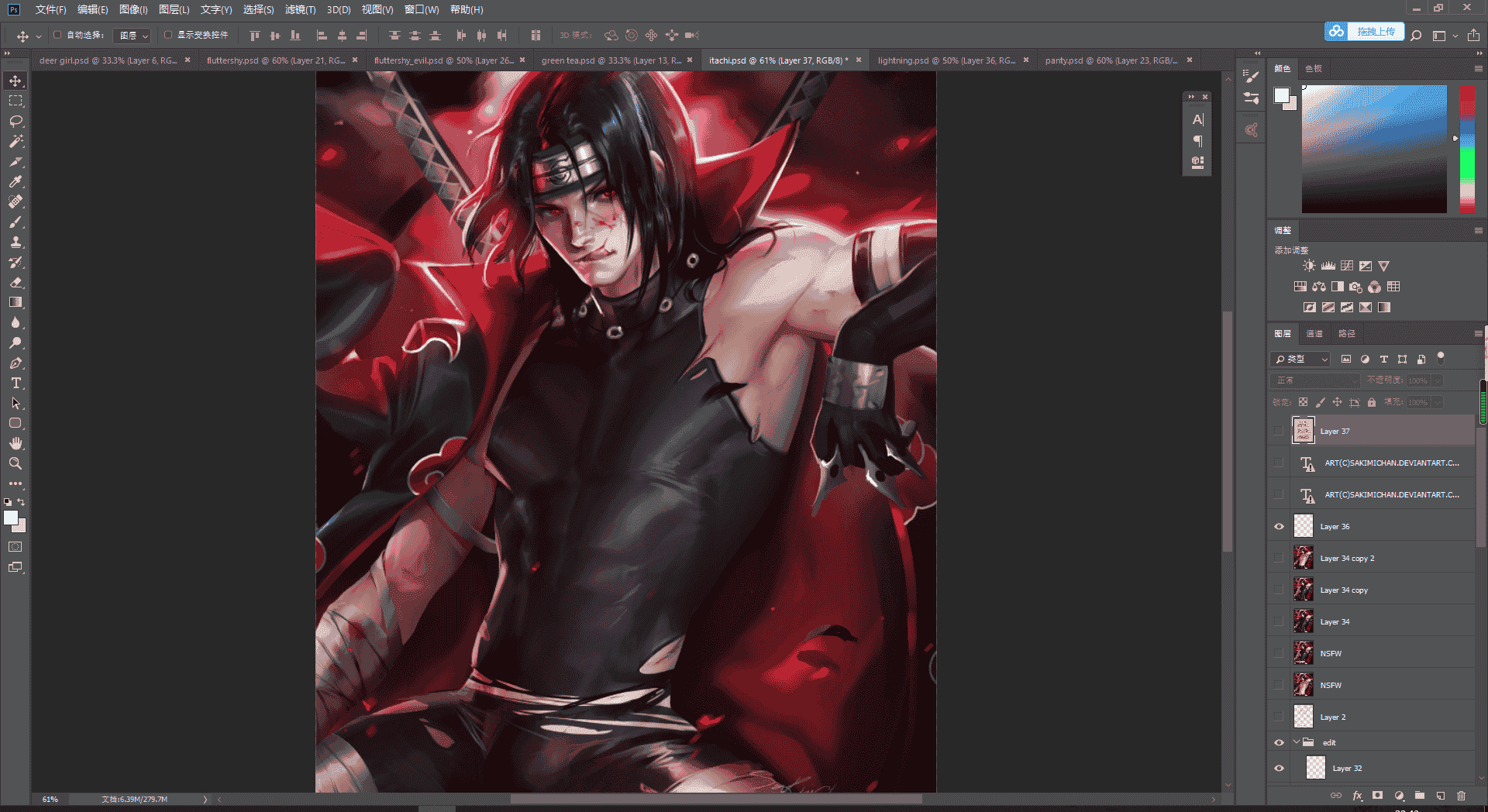
Task: Enable the auto-select checkbox
Action: 57,35
